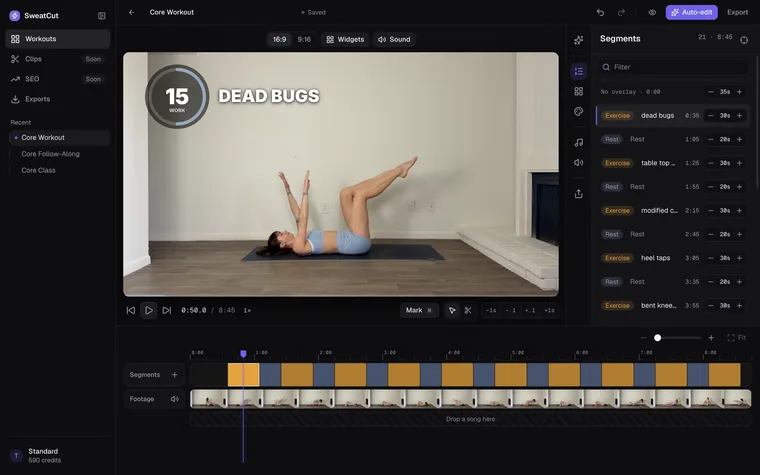
Task: Open the widgets grid panel icon
Action: point(578,92)
